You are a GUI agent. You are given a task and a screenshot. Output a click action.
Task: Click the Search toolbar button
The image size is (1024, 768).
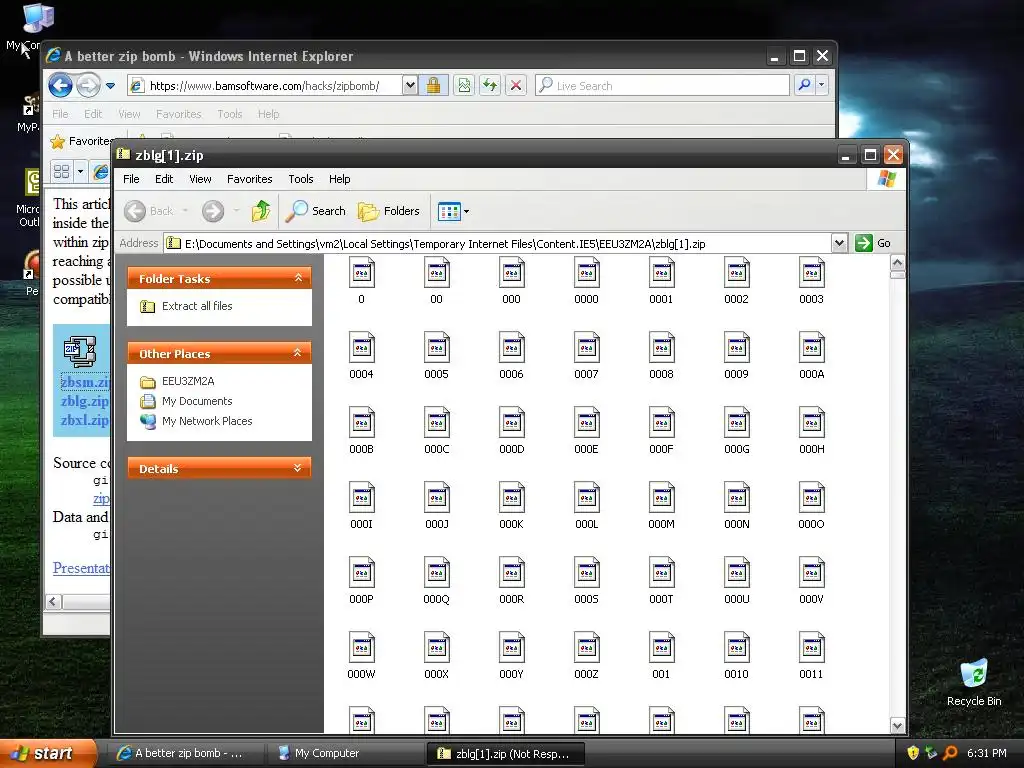315,211
